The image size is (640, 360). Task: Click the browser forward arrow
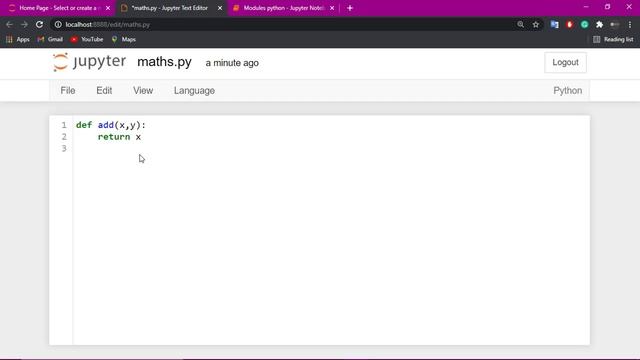click(24, 24)
